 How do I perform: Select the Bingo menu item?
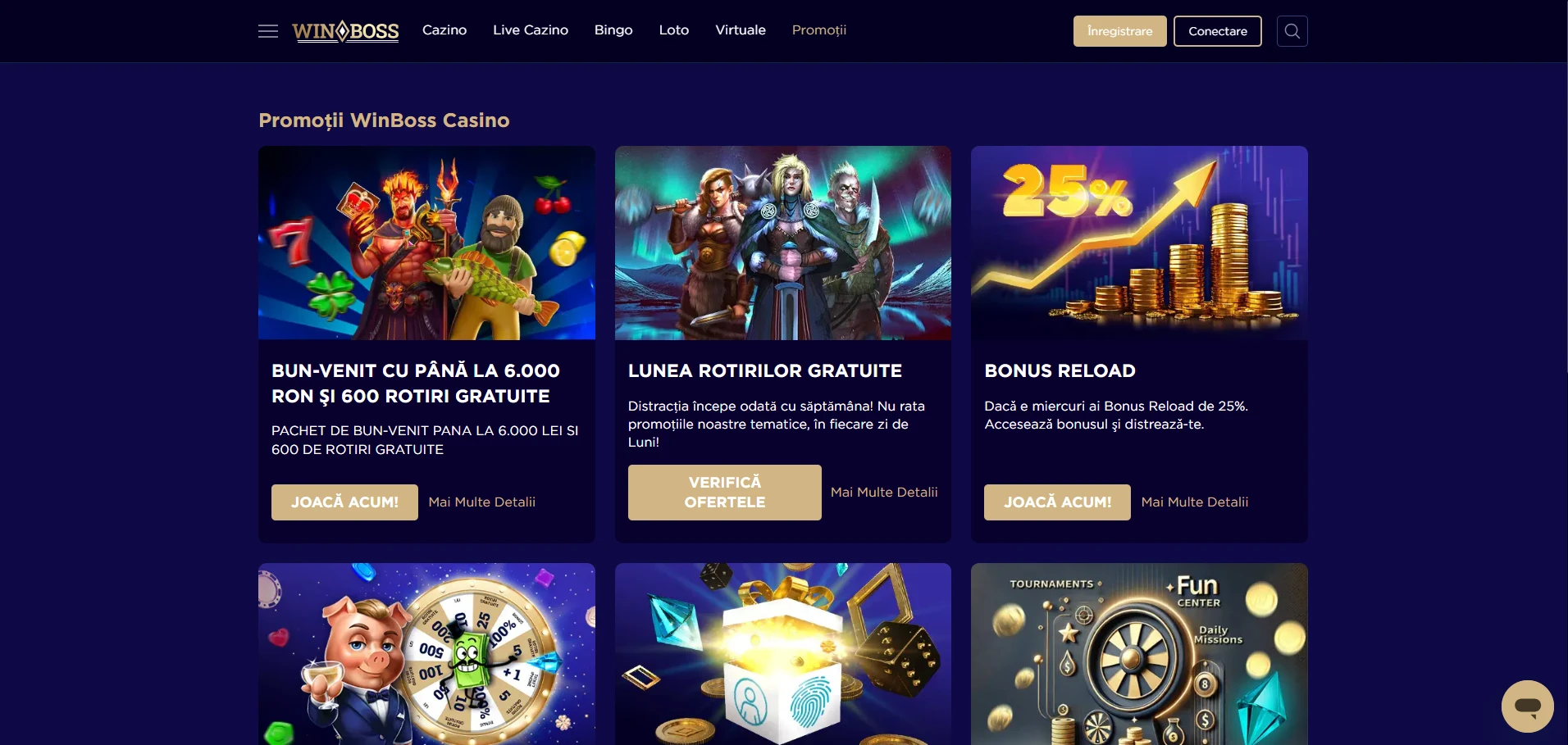(x=613, y=30)
